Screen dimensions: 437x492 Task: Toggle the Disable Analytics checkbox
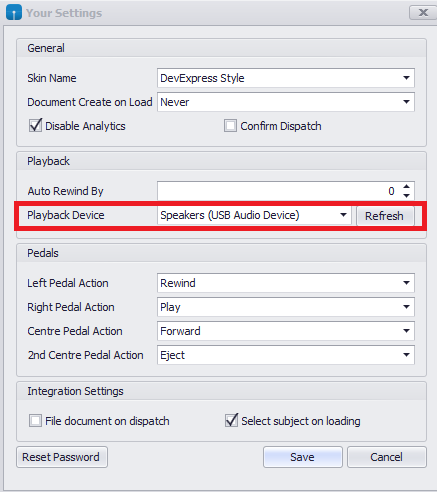tap(35, 126)
